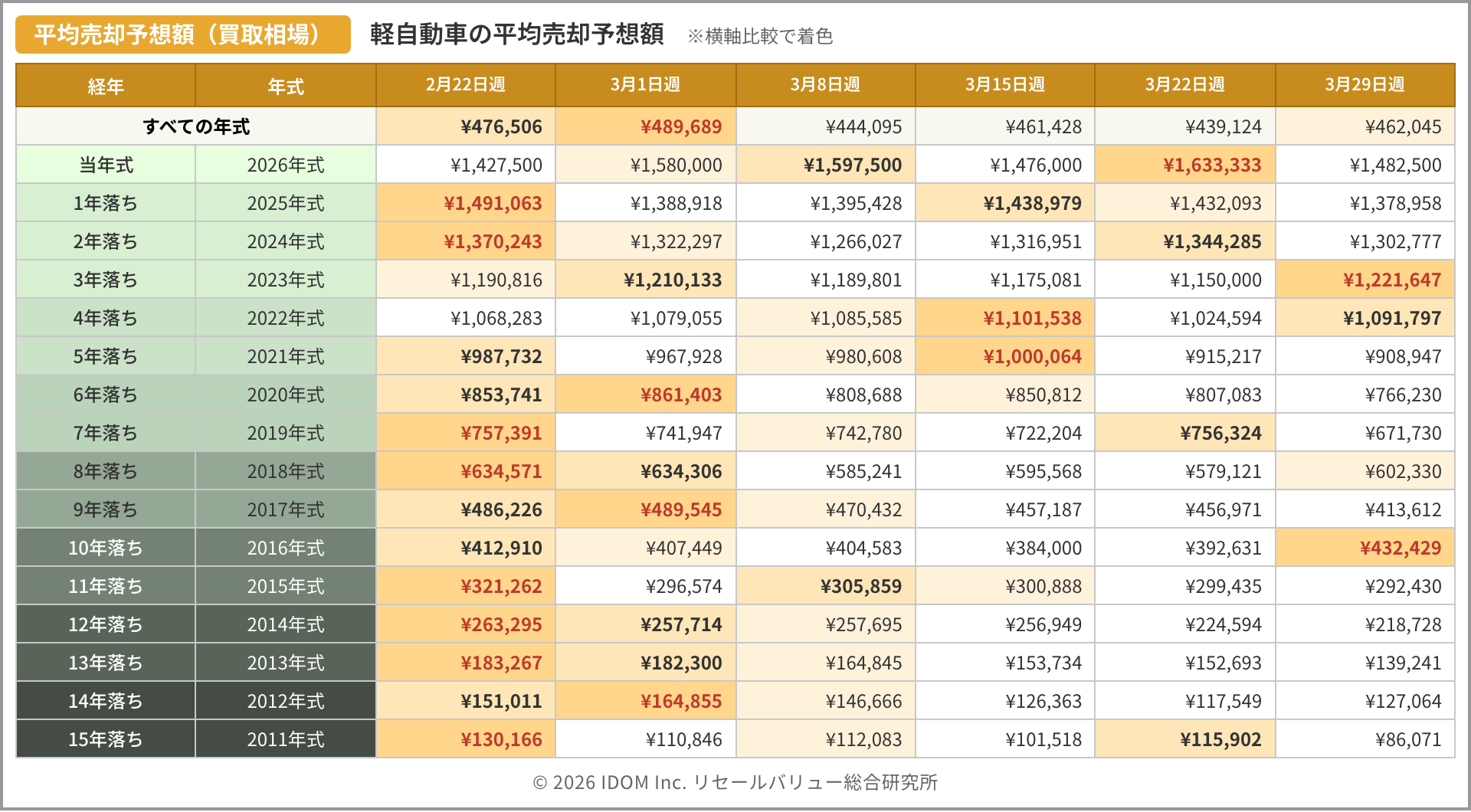Select the 10年落ち row label
The height and width of the screenshot is (812, 1471).
click(x=106, y=548)
